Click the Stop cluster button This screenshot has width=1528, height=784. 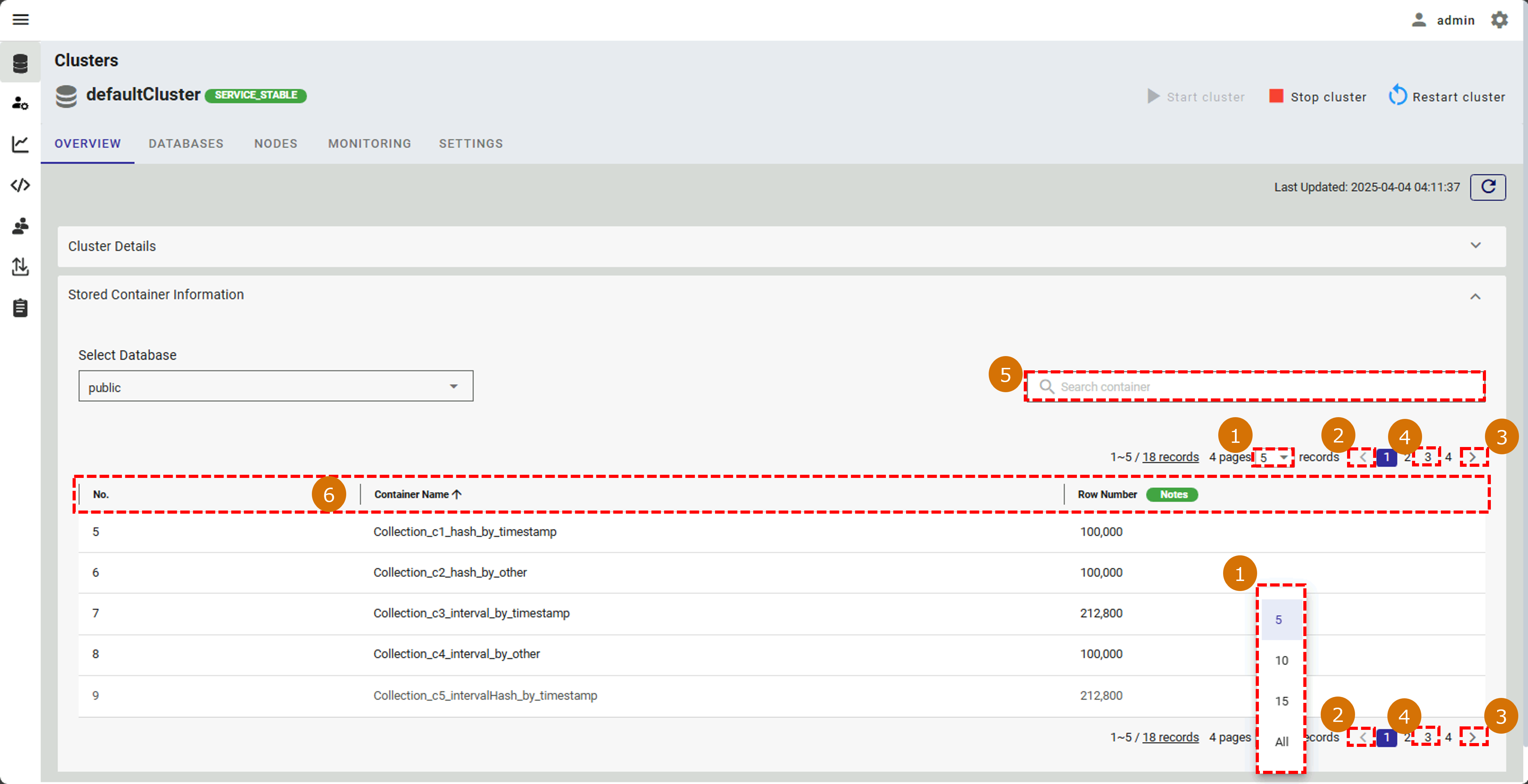pos(1318,96)
